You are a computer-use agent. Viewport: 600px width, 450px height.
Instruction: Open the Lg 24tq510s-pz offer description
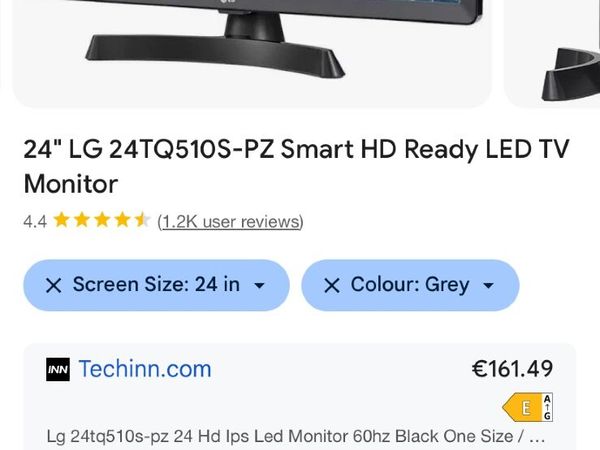[x=296, y=437]
